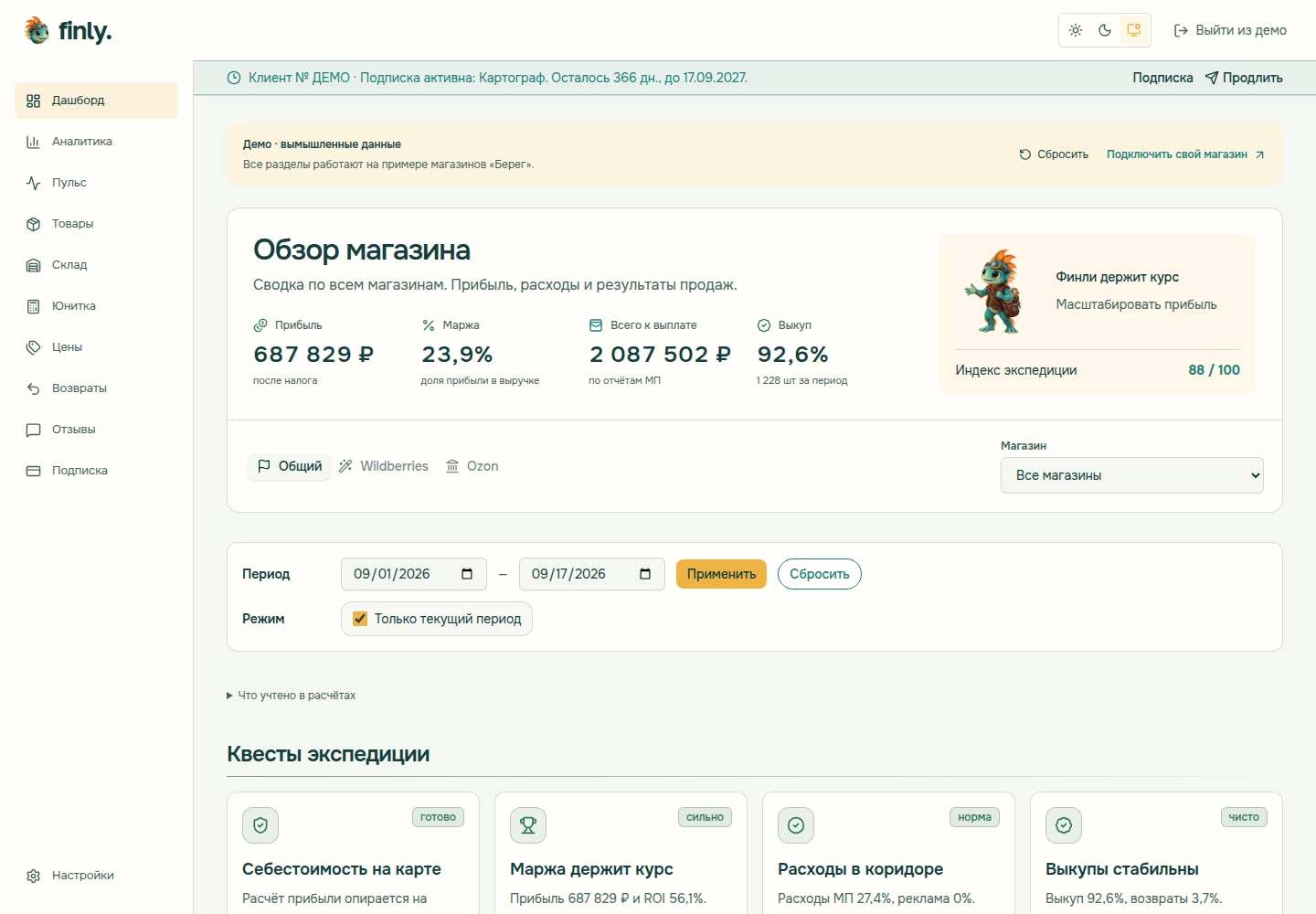Open Аналитика section

point(96,142)
